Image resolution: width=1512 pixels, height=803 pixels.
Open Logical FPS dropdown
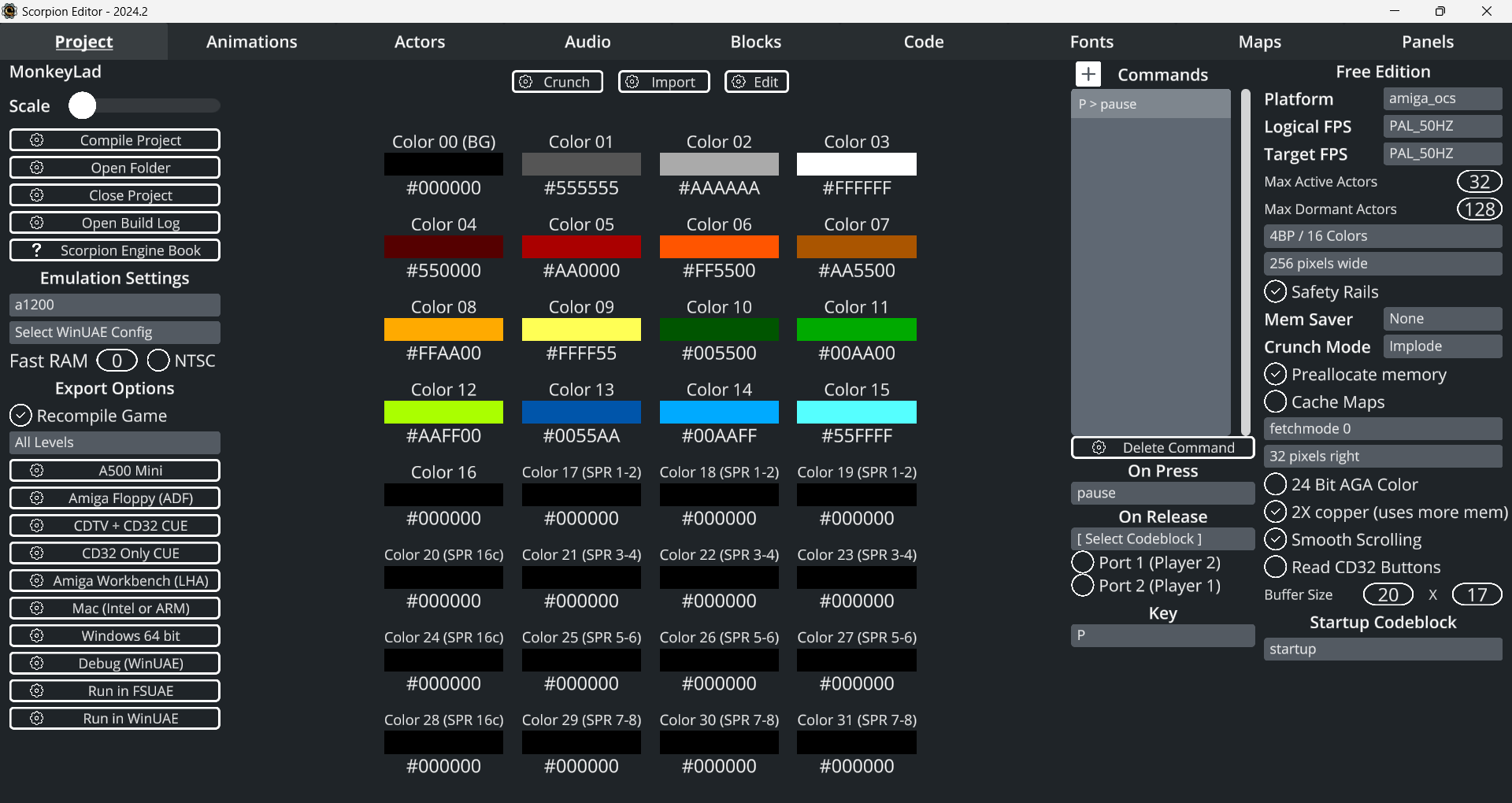click(x=1443, y=126)
